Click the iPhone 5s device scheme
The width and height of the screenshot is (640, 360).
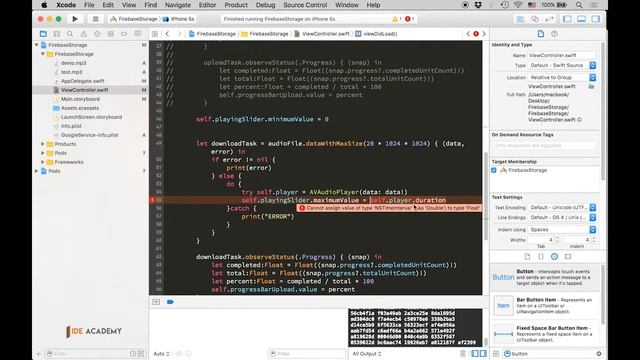pos(179,19)
